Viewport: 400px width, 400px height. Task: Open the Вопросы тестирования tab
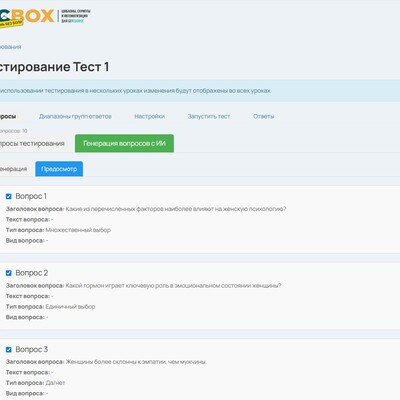(32, 143)
